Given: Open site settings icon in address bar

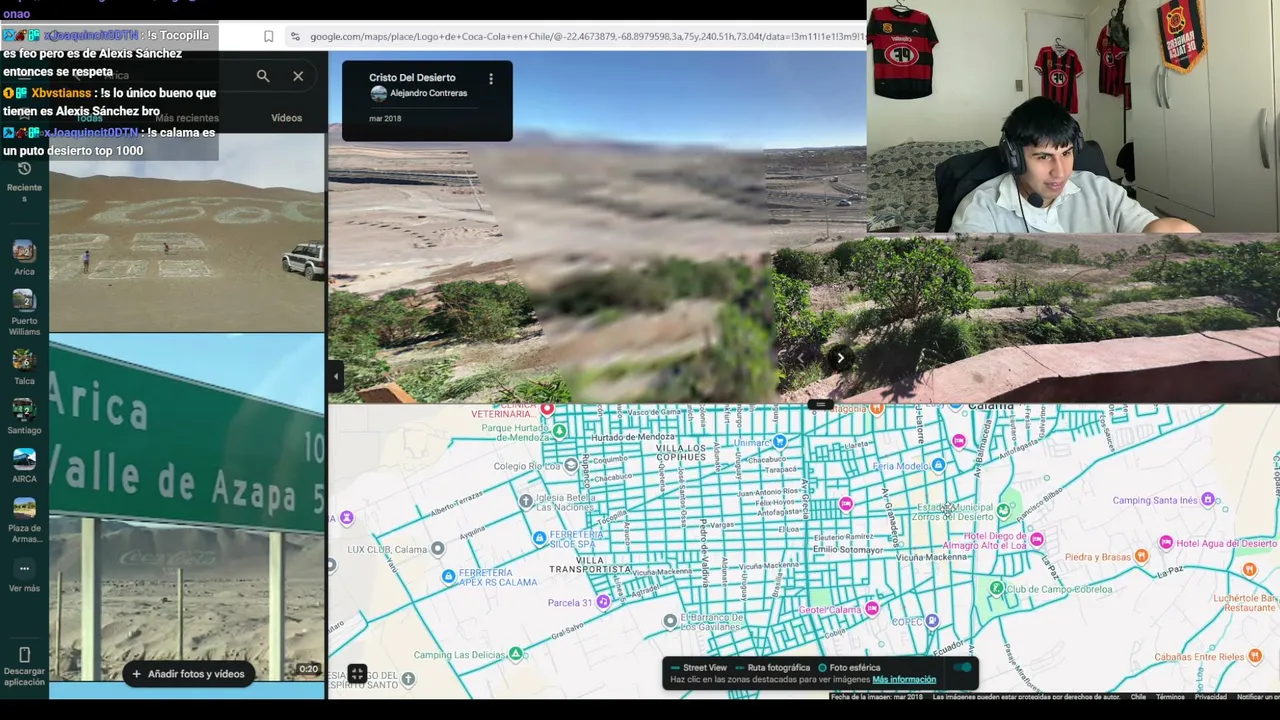Looking at the screenshot, I should (x=294, y=36).
